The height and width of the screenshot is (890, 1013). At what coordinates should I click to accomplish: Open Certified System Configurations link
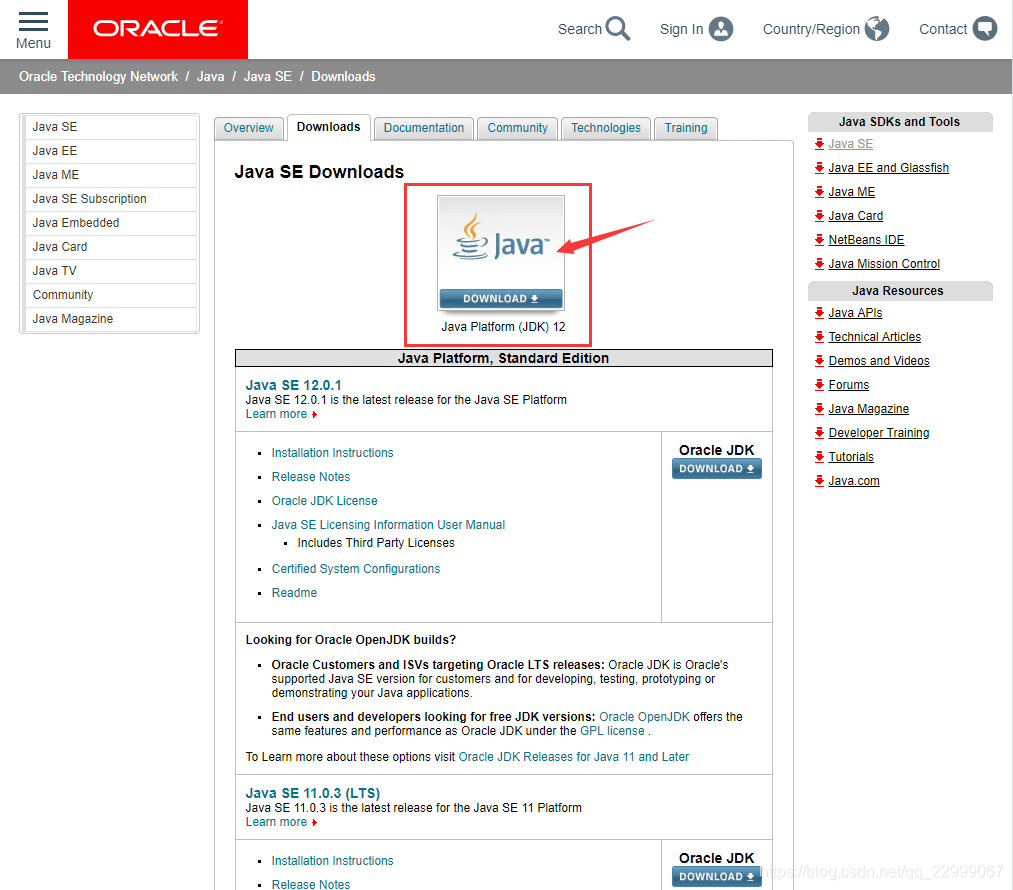(x=355, y=568)
